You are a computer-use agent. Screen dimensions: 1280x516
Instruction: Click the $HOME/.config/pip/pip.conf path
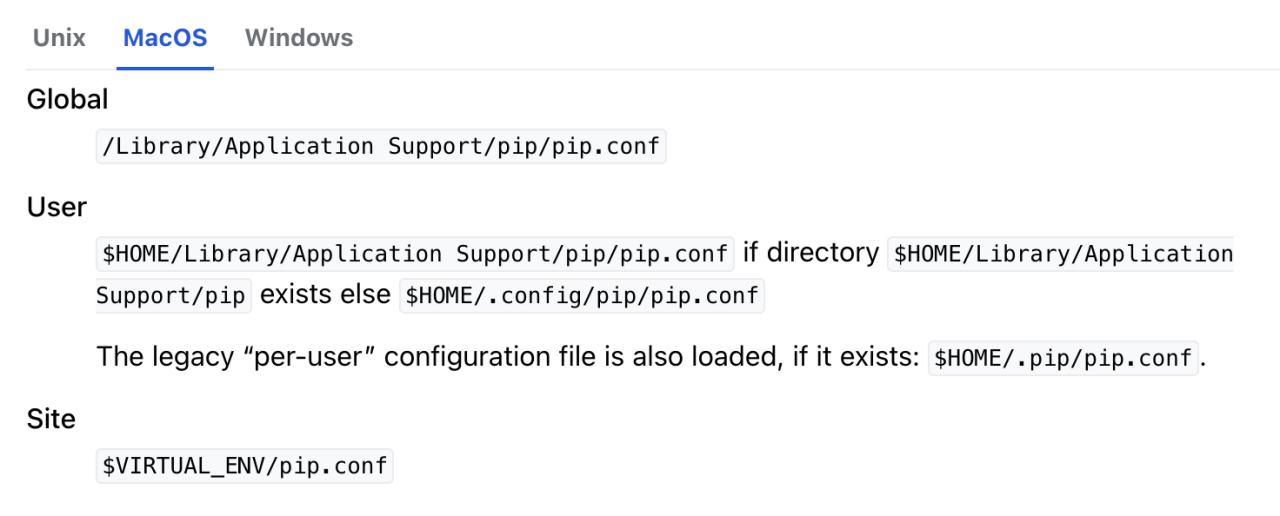(581, 297)
